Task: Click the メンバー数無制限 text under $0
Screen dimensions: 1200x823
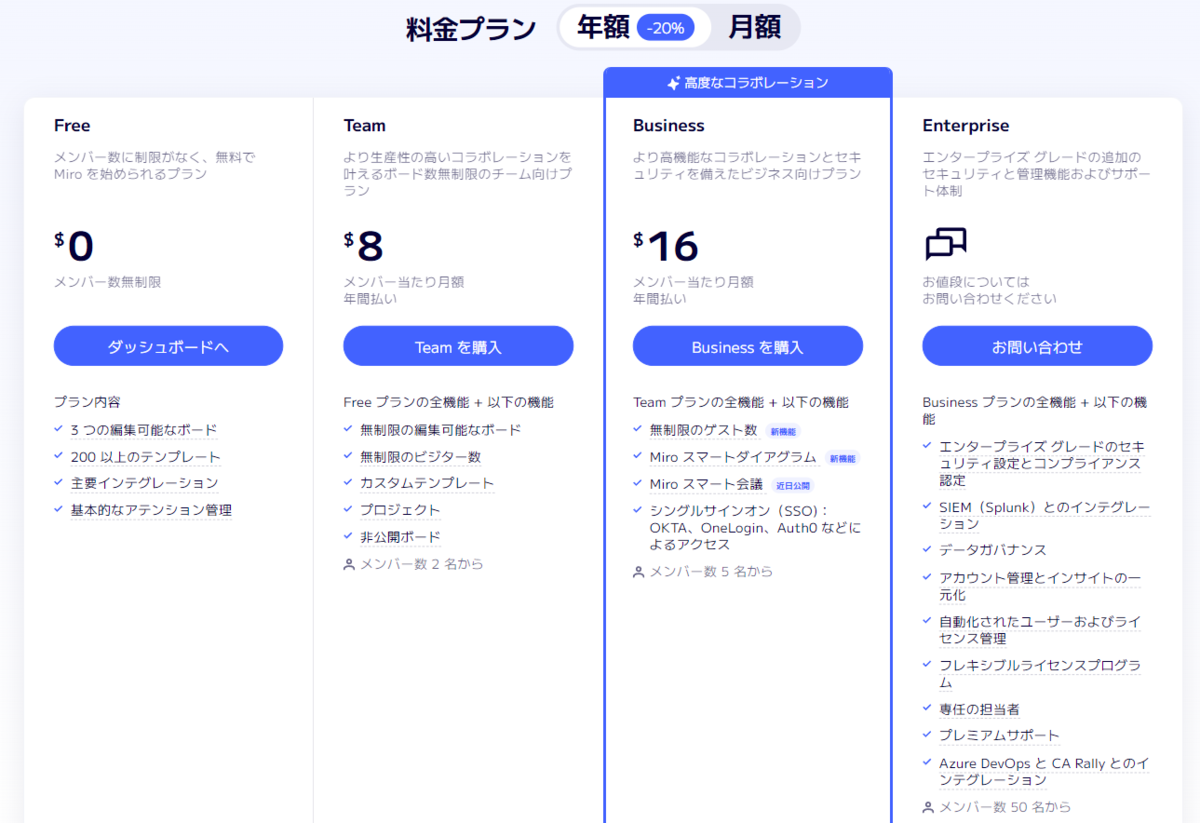Action: coord(108,282)
